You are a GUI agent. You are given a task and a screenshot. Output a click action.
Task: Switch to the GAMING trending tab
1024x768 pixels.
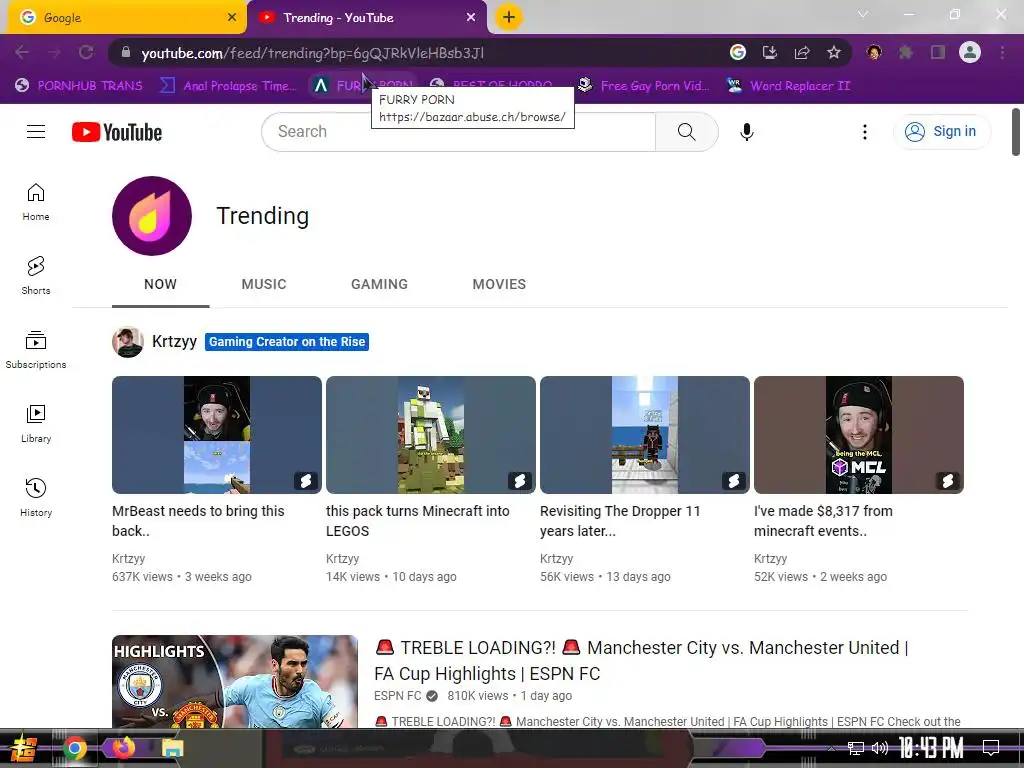pyautogui.click(x=379, y=284)
